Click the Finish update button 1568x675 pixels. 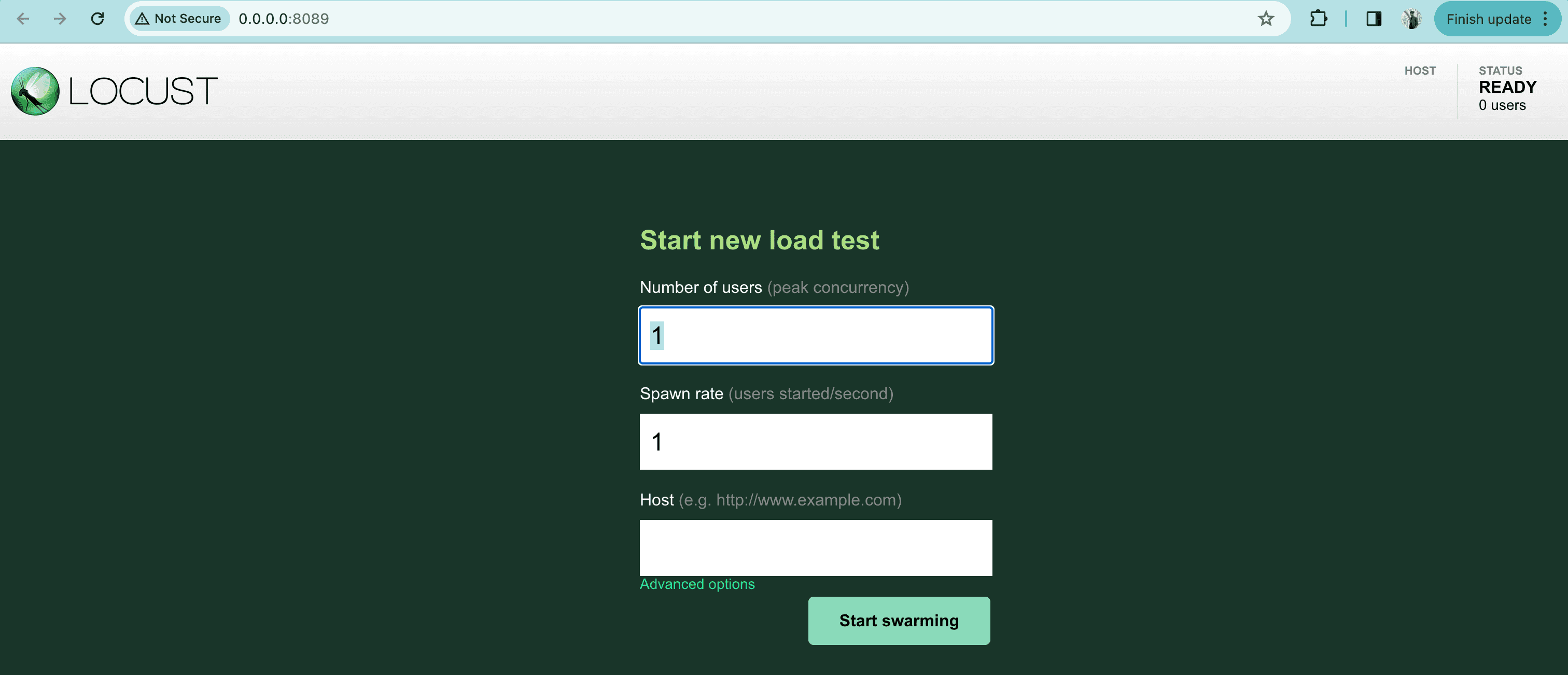click(x=1488, y=19)
